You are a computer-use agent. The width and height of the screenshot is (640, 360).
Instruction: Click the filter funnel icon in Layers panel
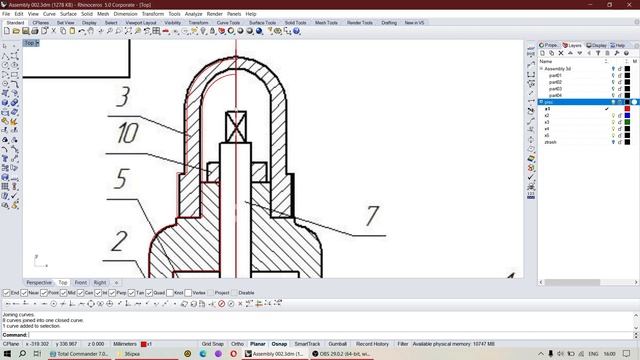click(598, 53)
